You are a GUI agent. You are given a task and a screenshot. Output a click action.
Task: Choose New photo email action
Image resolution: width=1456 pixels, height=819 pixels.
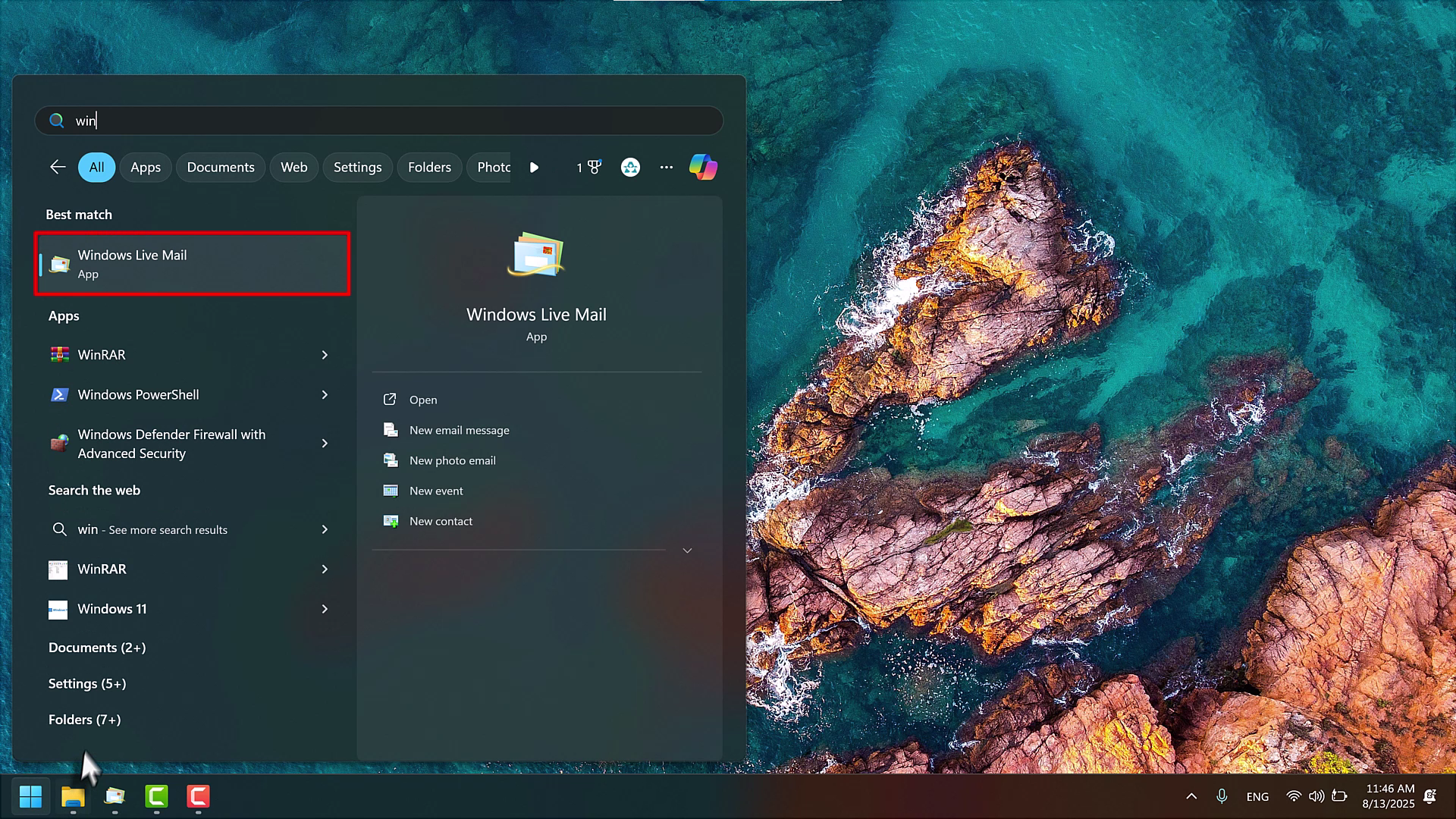coord(453,460)
